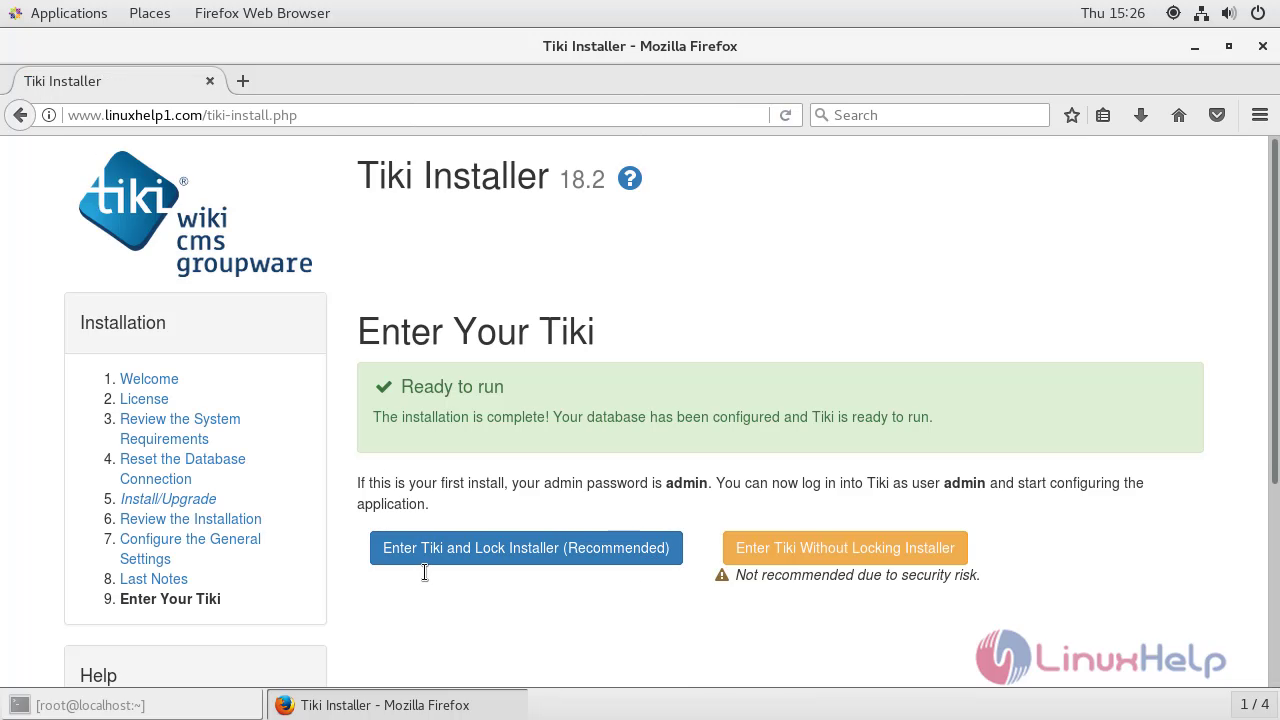Viewport: 1280px width, 720px height.
Task: Show bookmarks list icon in Firefox toolbar
Action: 1103,115
